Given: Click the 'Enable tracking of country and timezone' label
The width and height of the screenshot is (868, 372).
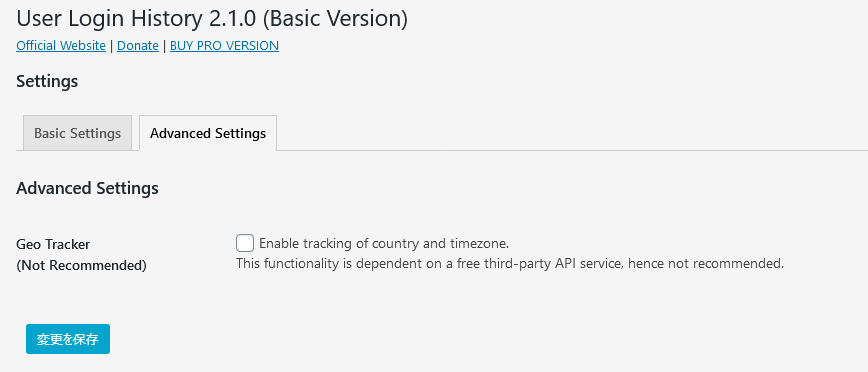Looking at the screenshot, I should 384,243.
